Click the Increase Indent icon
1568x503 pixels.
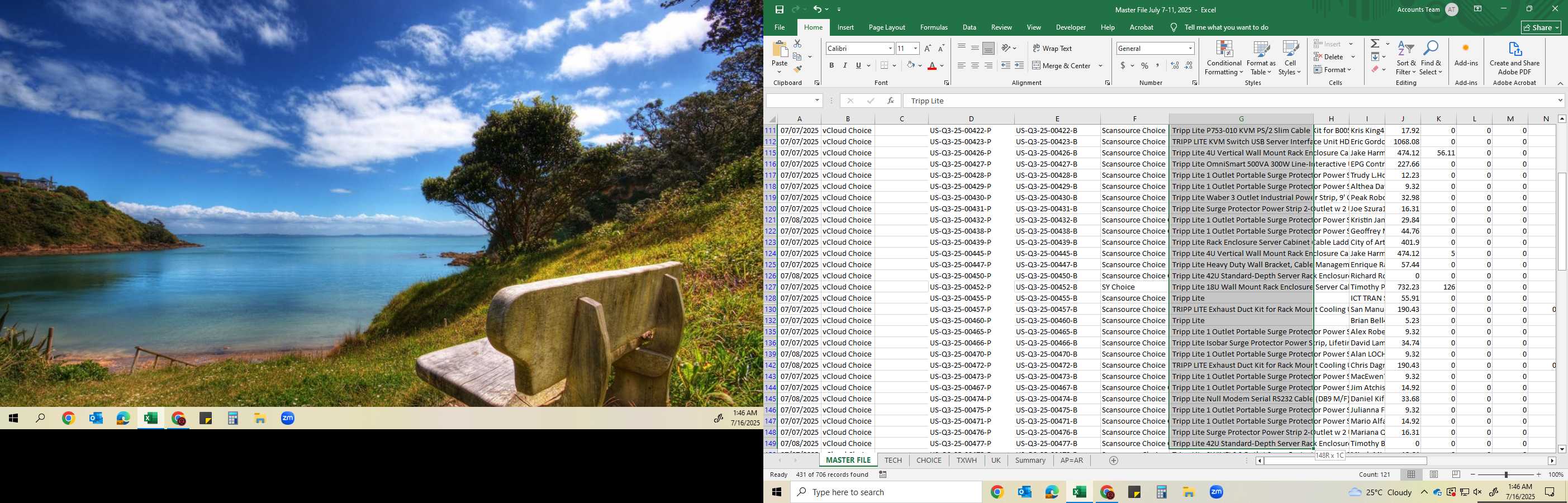click(x=1019, y=65)
